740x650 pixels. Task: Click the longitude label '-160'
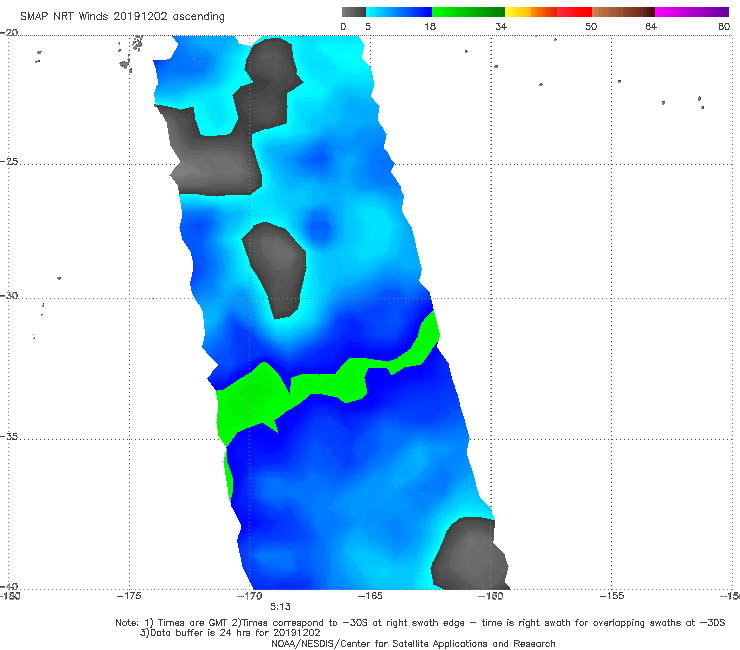491,596
